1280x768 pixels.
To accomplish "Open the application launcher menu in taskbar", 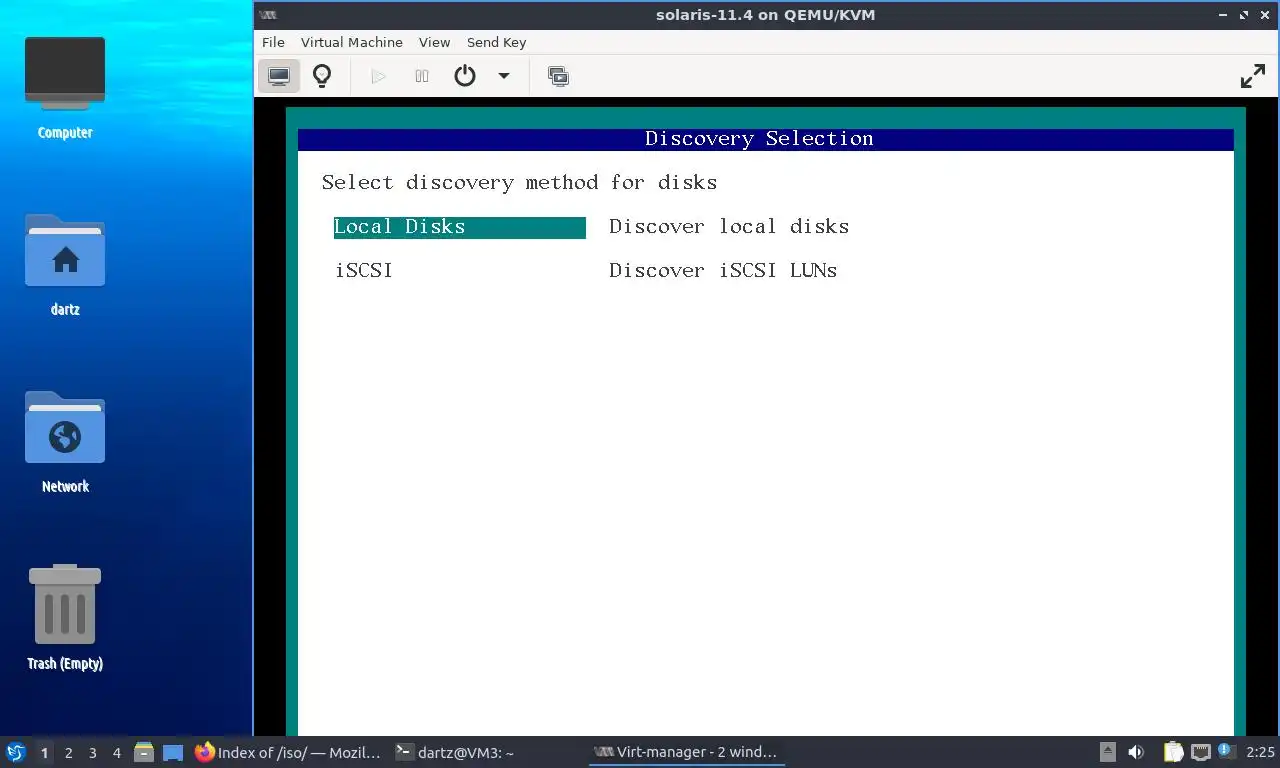I will [15, 752].
